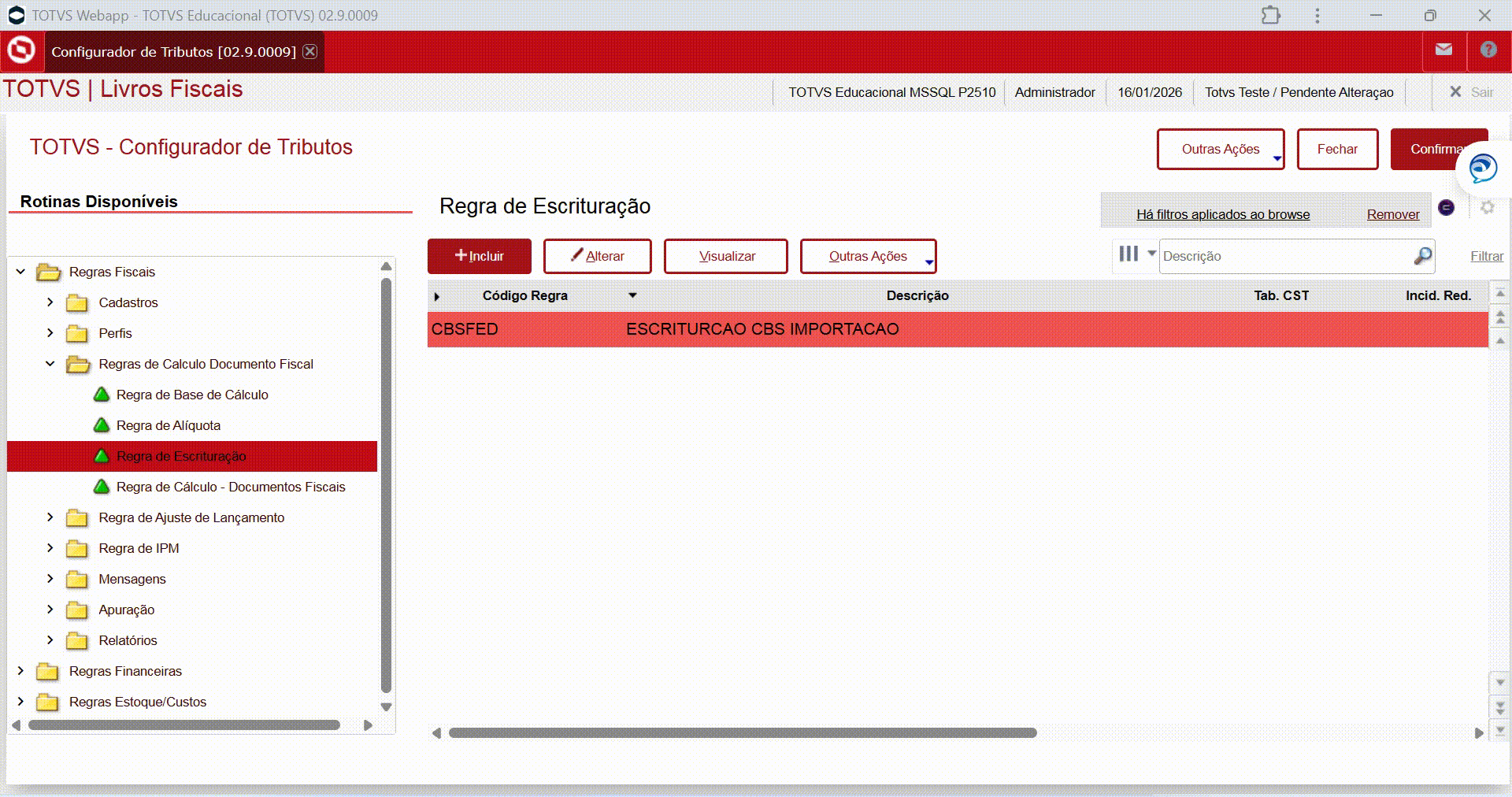Expand Regra de Ajuste de Lançamento chevron
Image resolution: width=1512 pixels, height=797 pixels.
pos(50,517)
